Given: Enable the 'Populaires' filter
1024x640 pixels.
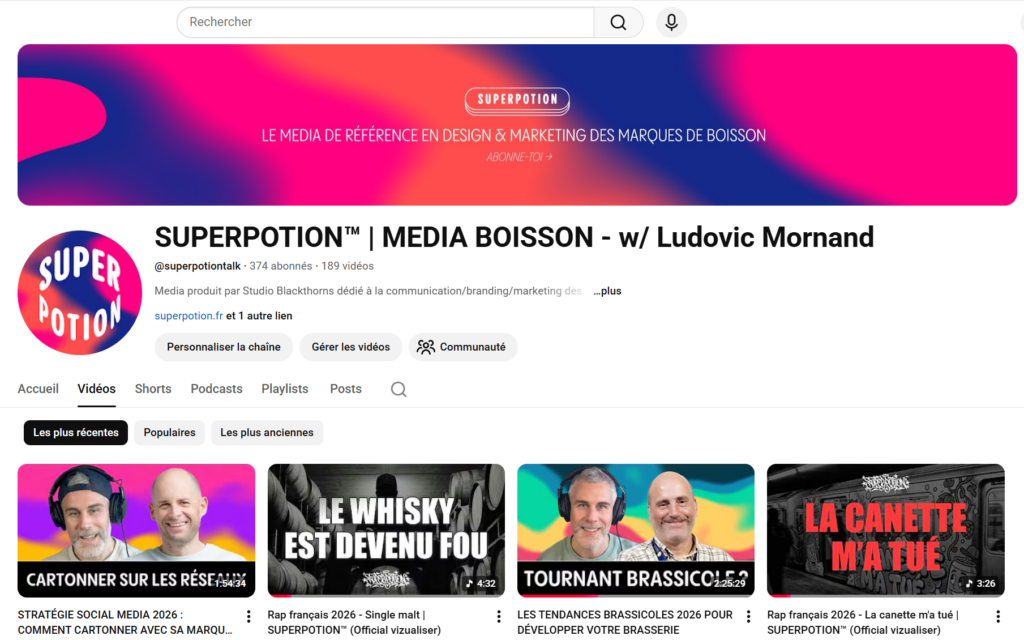Looking at the screenshot, I should 169,432.
